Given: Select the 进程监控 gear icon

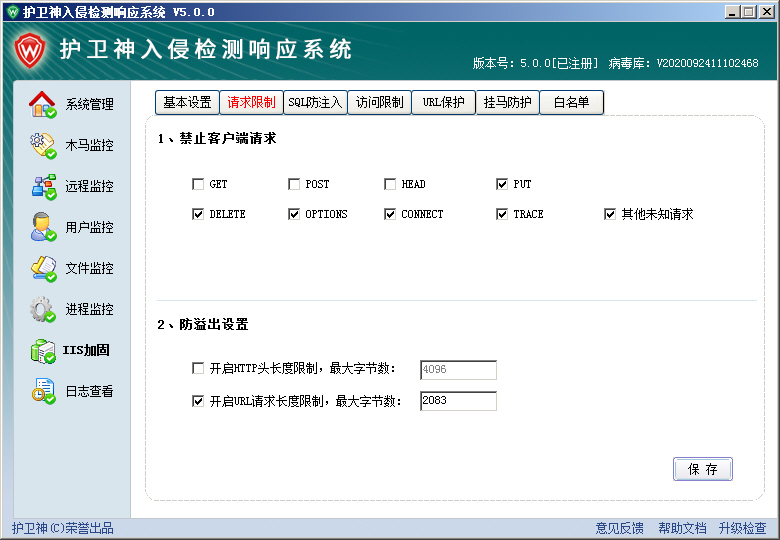Looking at the screenshot, I should [42, 309].
